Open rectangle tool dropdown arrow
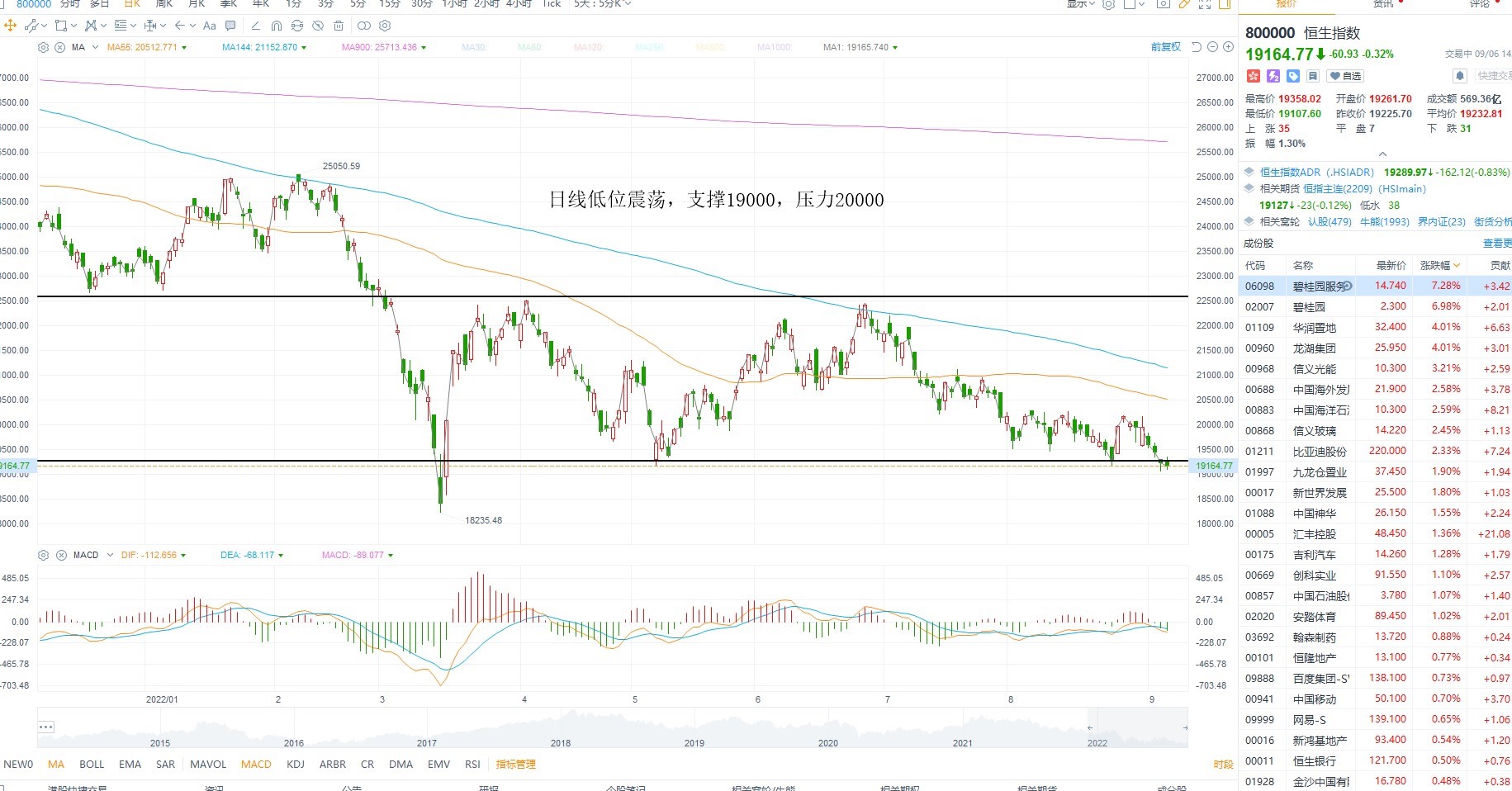 (x=73, y=26)
